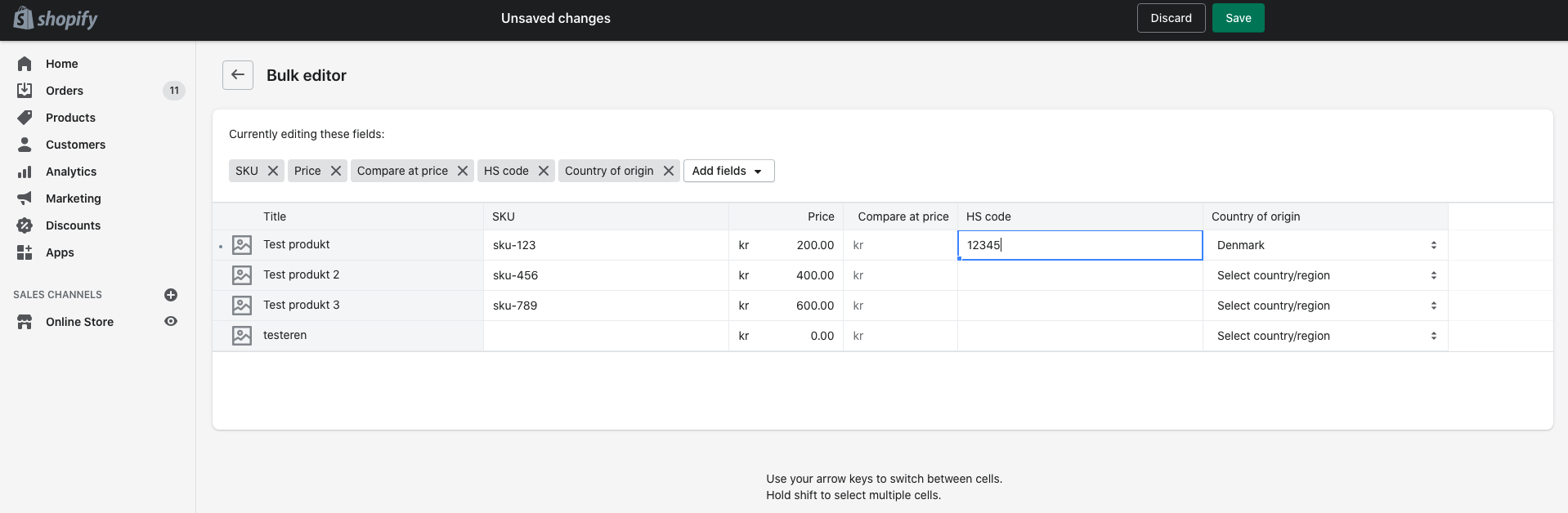1568x513 pixels.
Task: Click the SKU cell for testeren
Action: click(x=605, y=336)
